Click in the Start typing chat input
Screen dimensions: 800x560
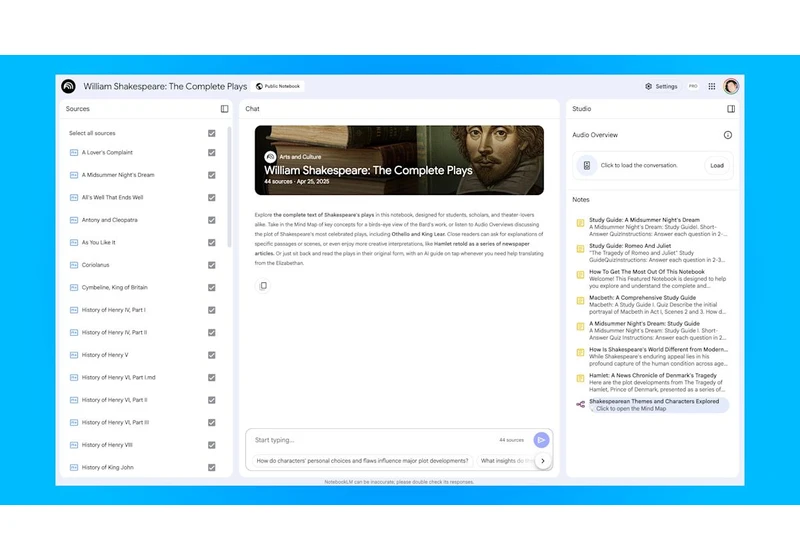coord(375,440)
